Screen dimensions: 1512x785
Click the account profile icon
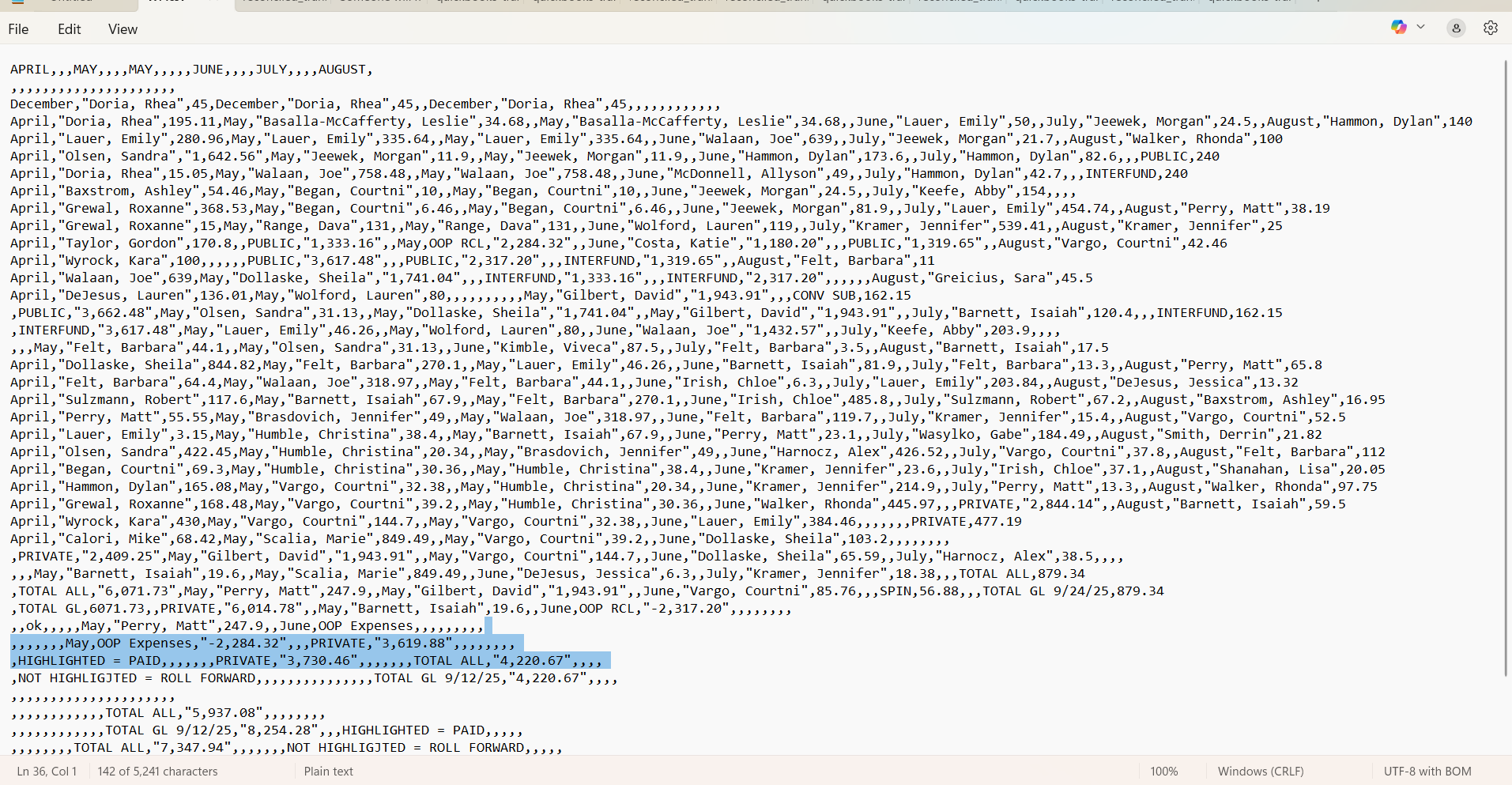click(x=1456, y=28)
